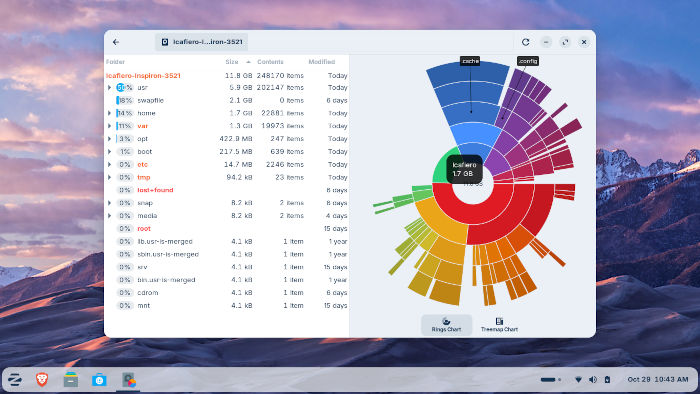Expand the boot folder row
The image size is (700, 394).
pos(109,152)
